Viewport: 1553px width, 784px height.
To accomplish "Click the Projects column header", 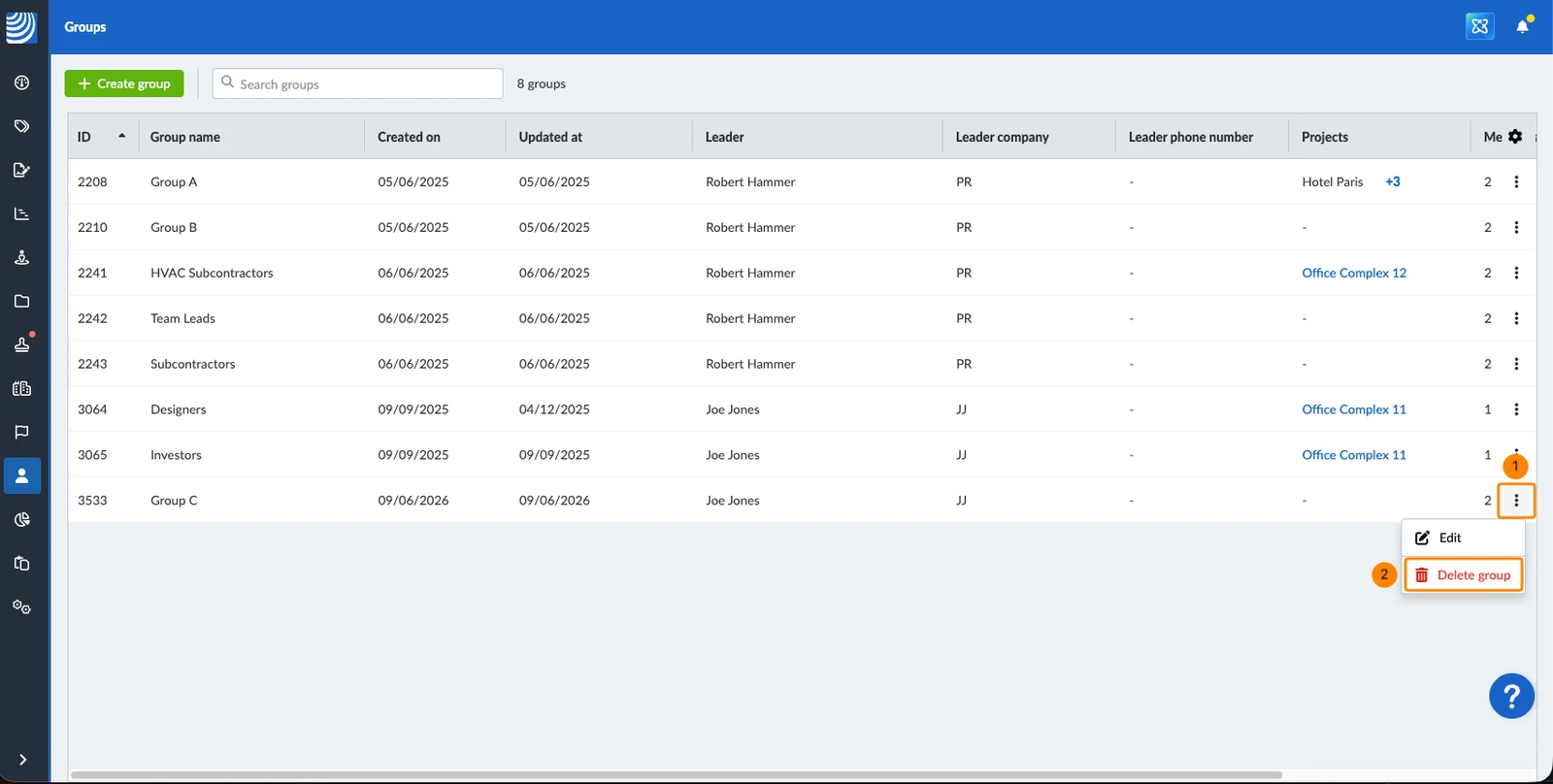I will (1325, 137).
